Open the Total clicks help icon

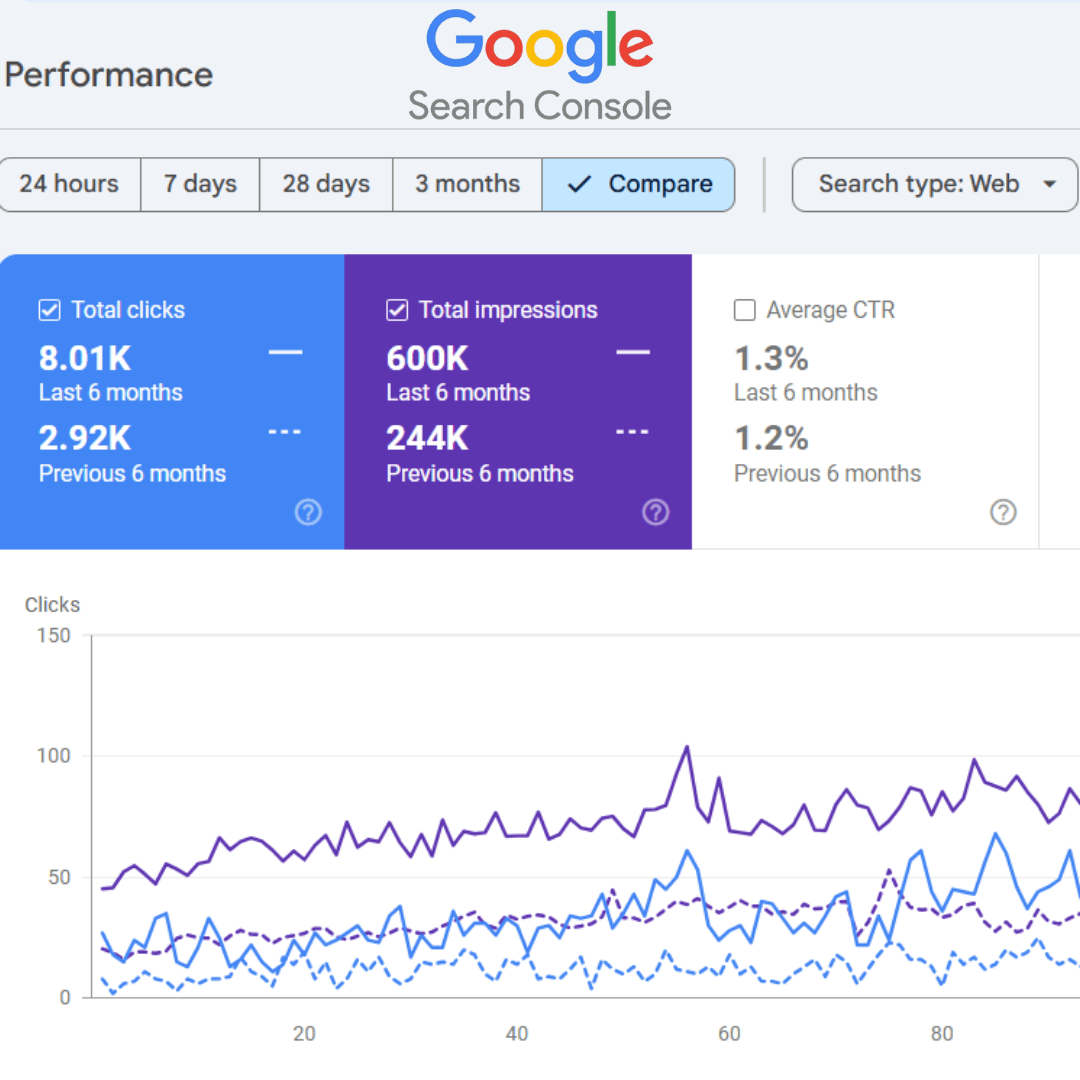[x=308, y=512]
